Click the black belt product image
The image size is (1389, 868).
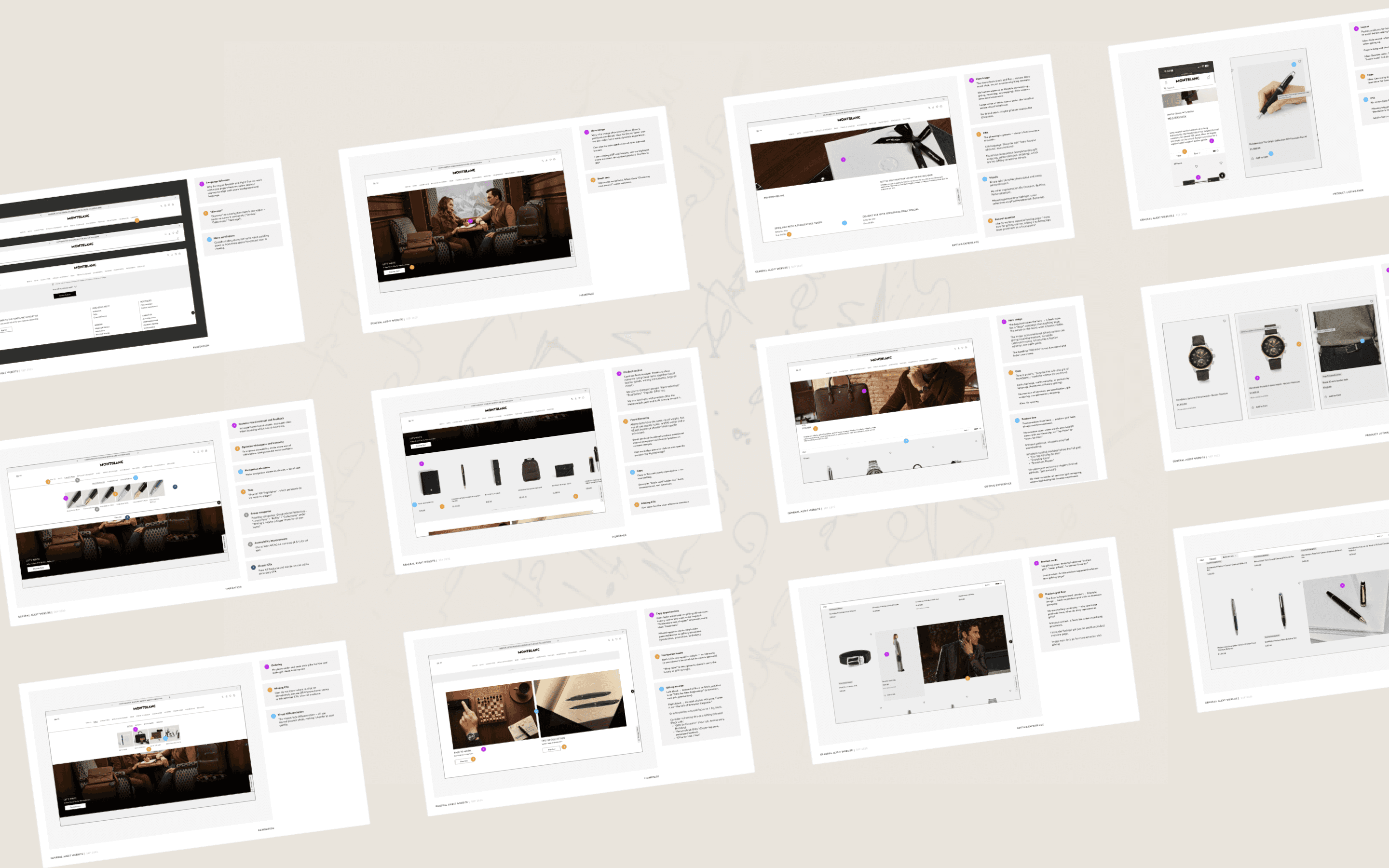855,658
